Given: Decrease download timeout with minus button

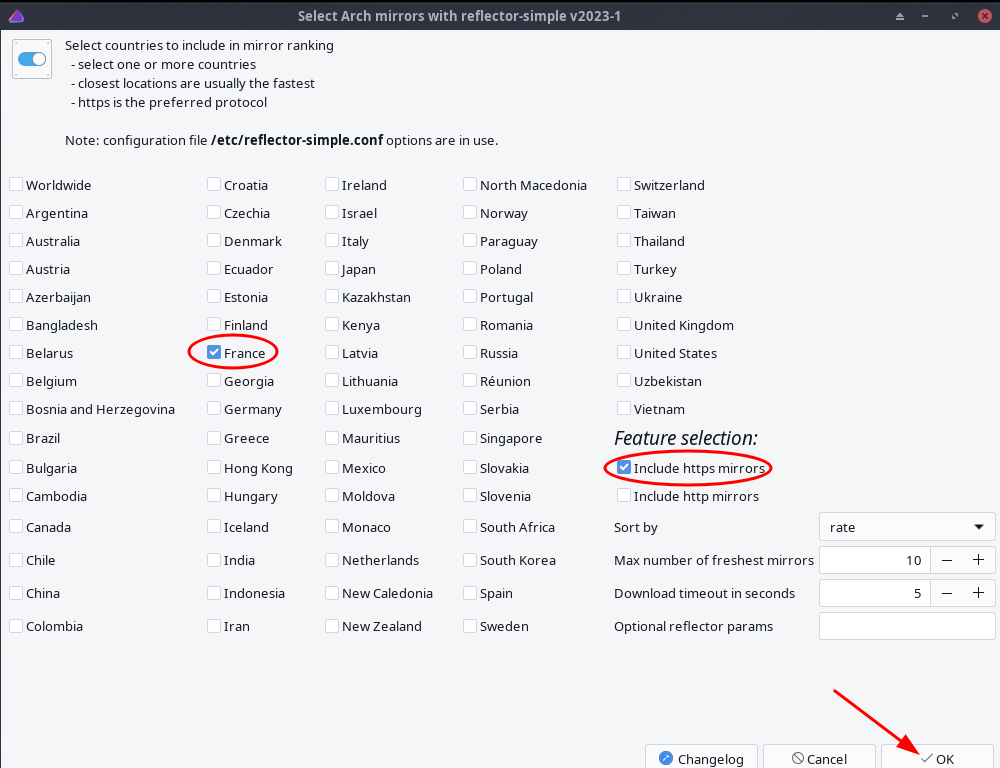Looking at the screenshot, I should 946,593.
